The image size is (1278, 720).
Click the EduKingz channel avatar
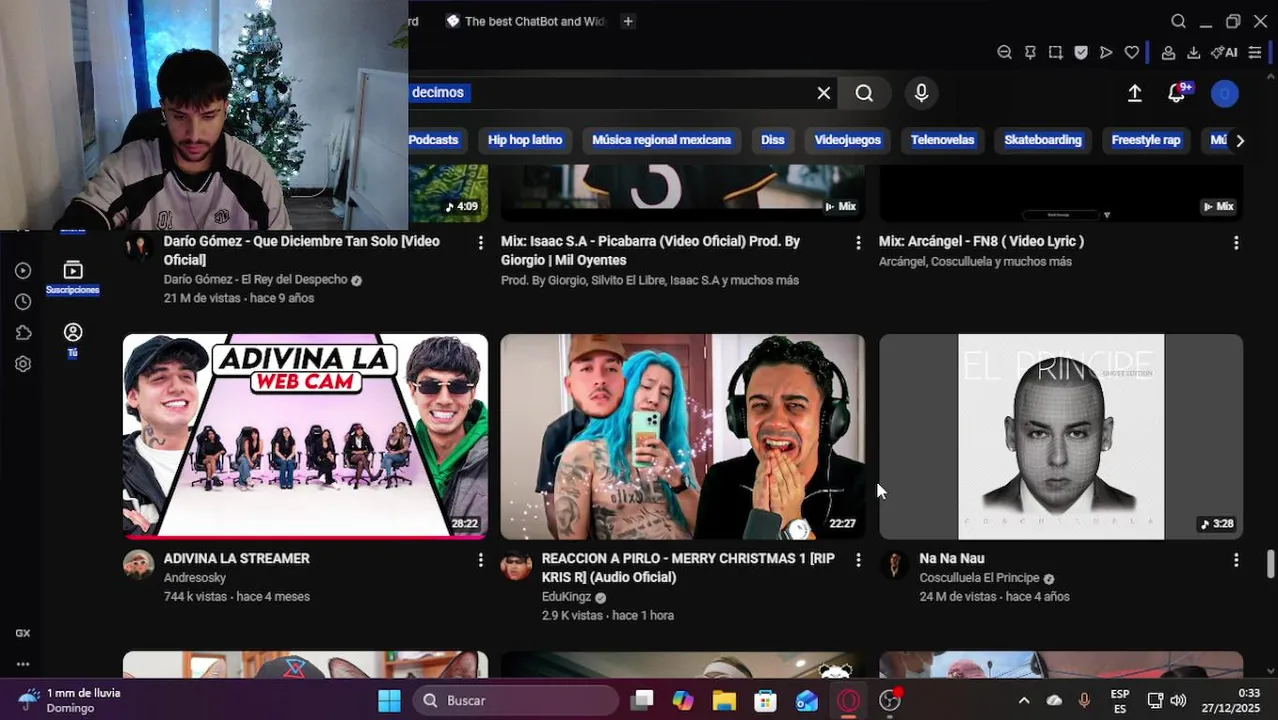517,564
